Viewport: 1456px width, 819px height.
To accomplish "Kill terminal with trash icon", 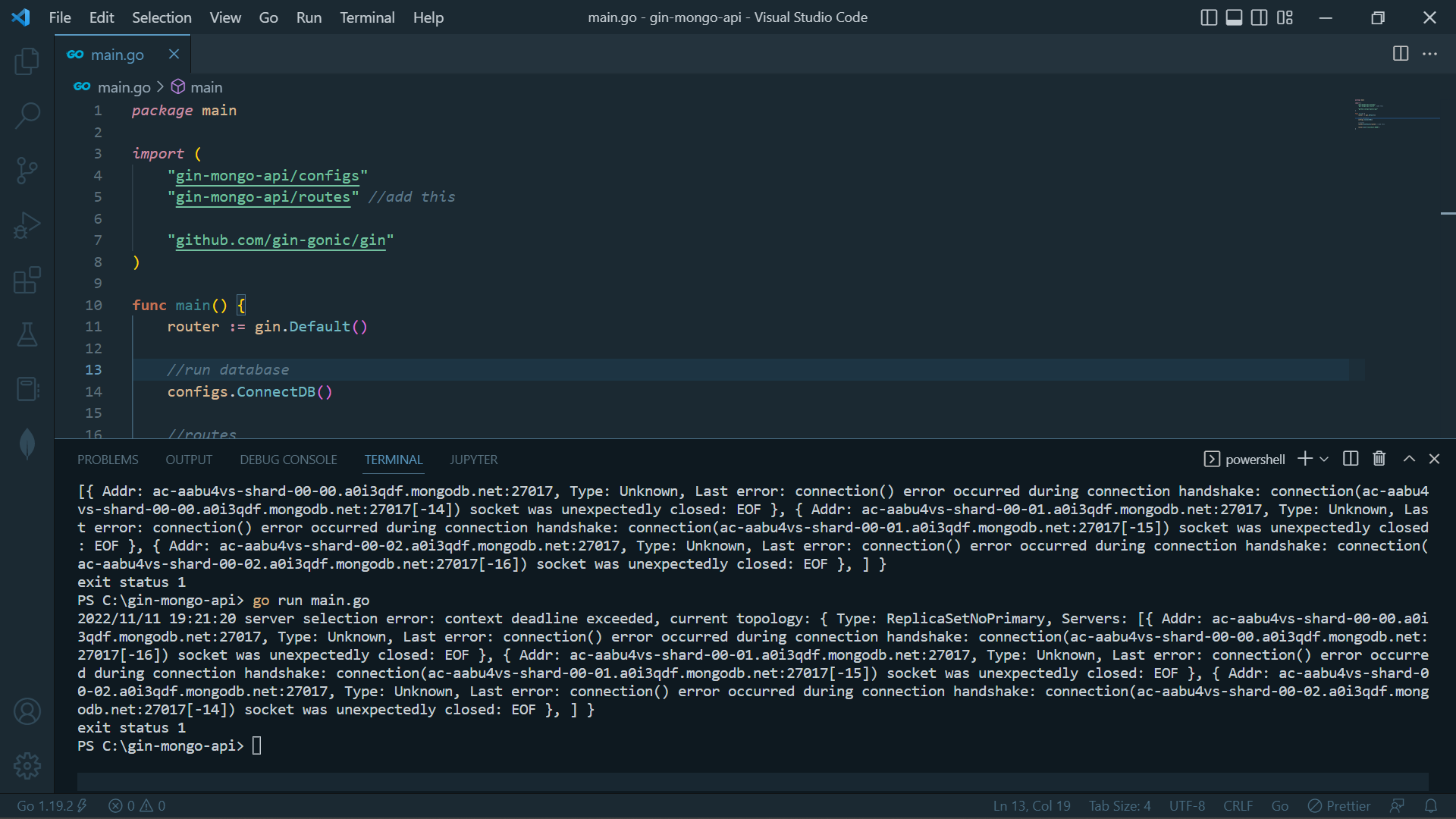I will [x=1379, y=459].
